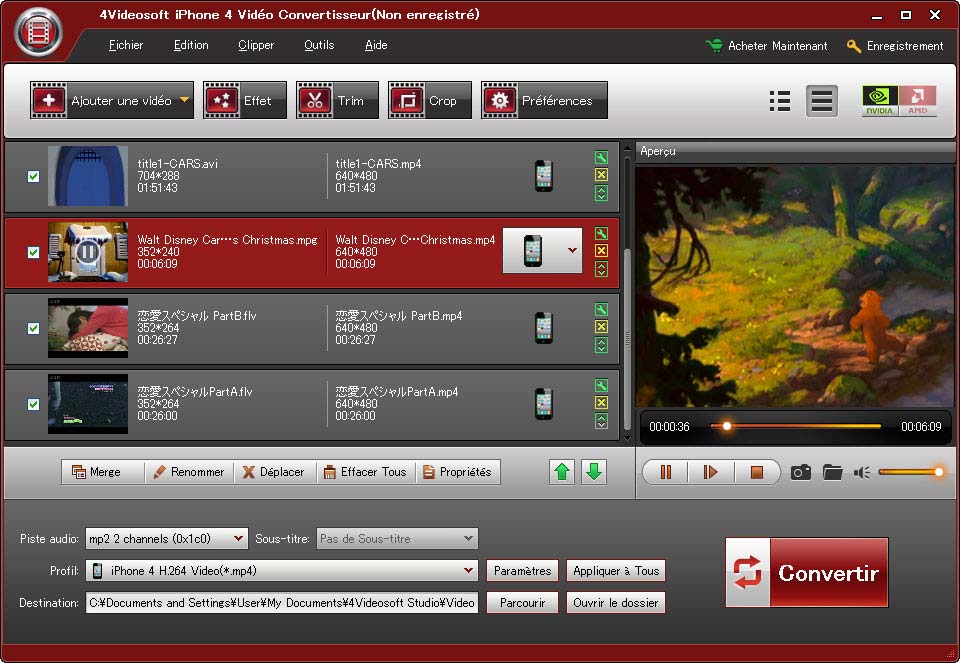Switch to the detailed list view icon
The image size is (960, 663).
780,101
